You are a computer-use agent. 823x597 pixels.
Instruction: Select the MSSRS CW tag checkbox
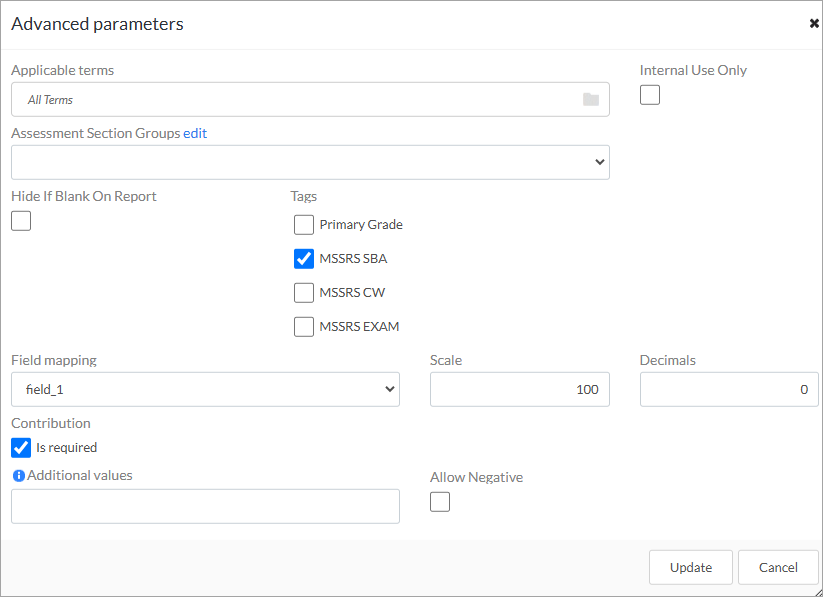click(304, 293)
